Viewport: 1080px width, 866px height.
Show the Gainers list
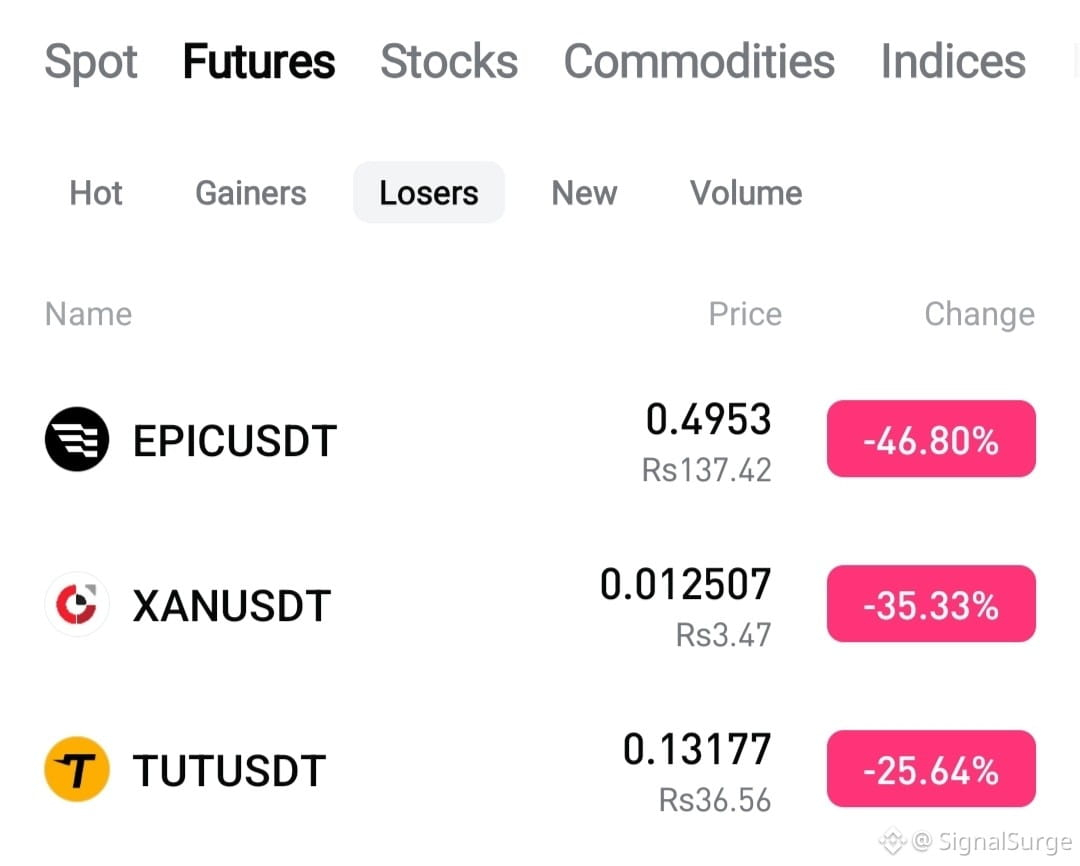251,193
